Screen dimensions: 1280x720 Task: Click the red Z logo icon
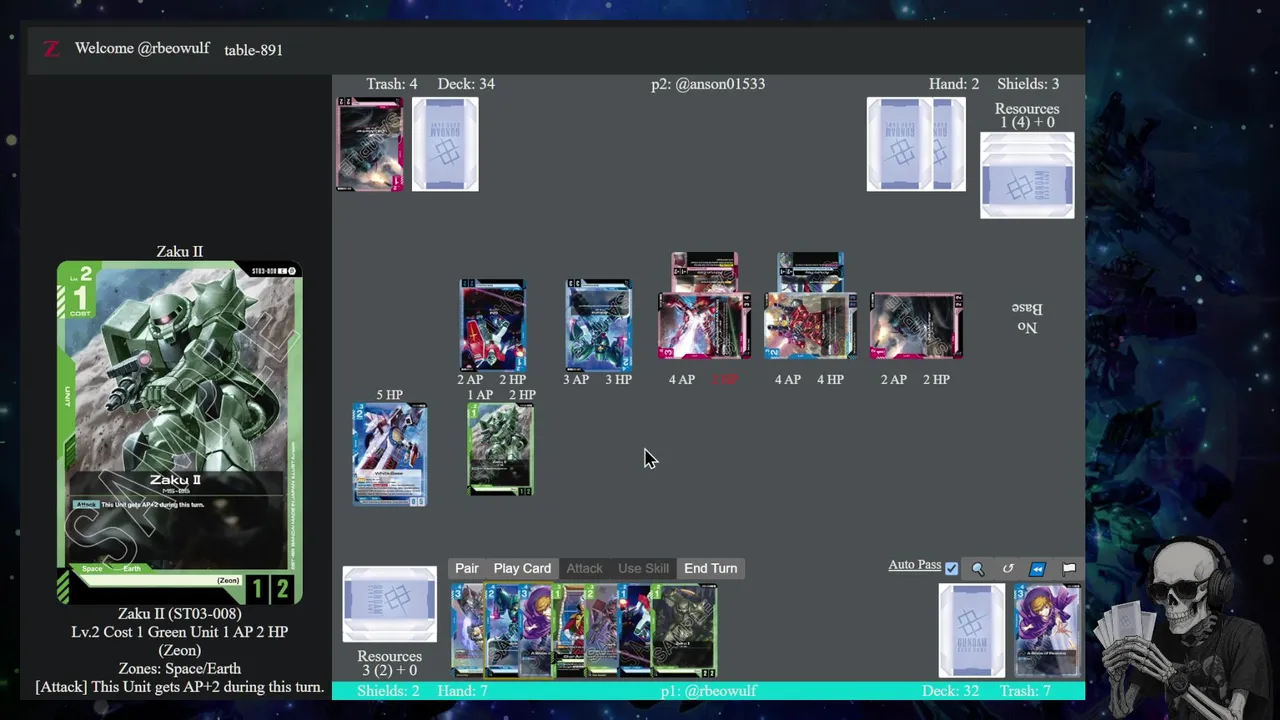(51, 49)
